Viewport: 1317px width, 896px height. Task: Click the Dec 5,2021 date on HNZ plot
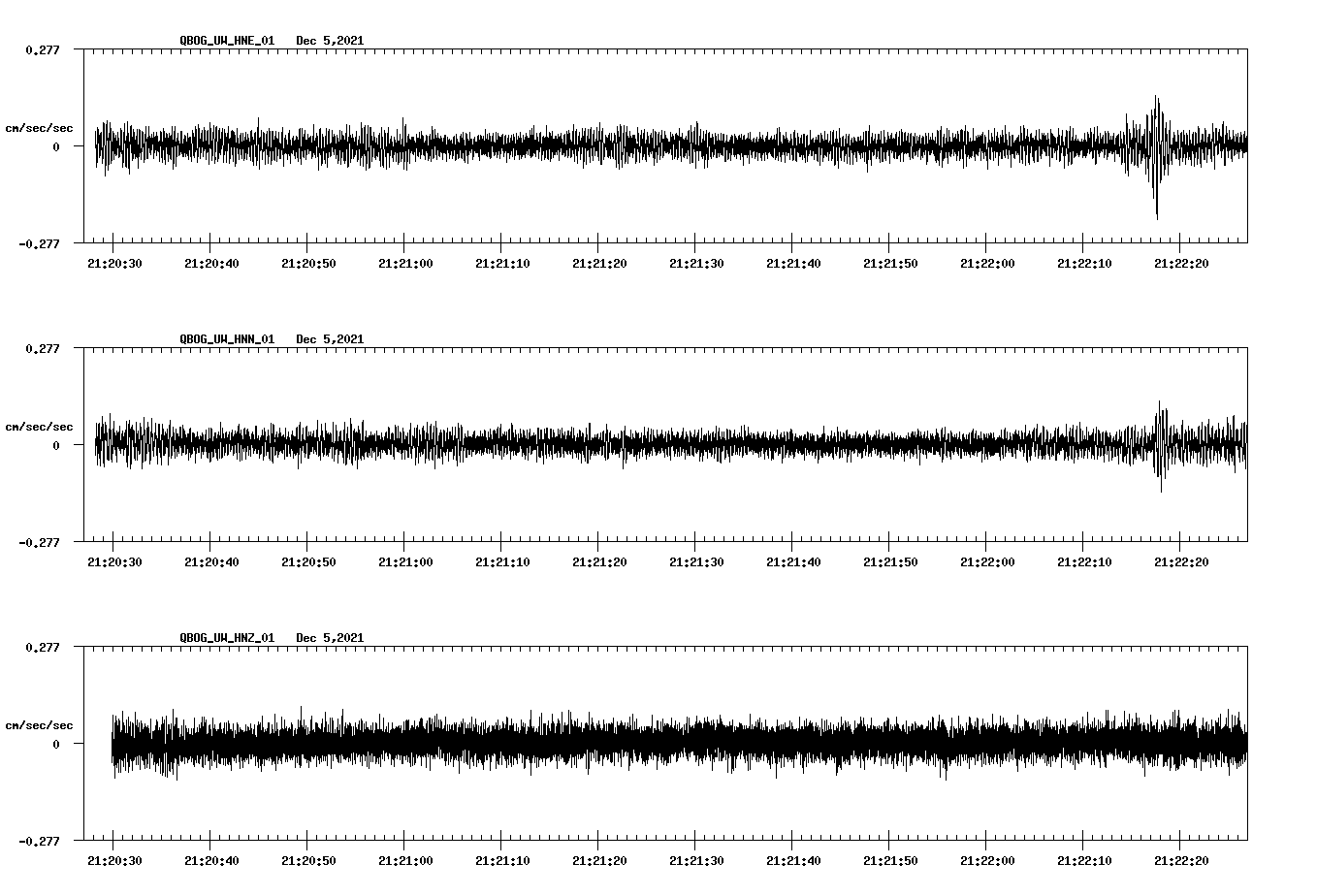point(330,638)
